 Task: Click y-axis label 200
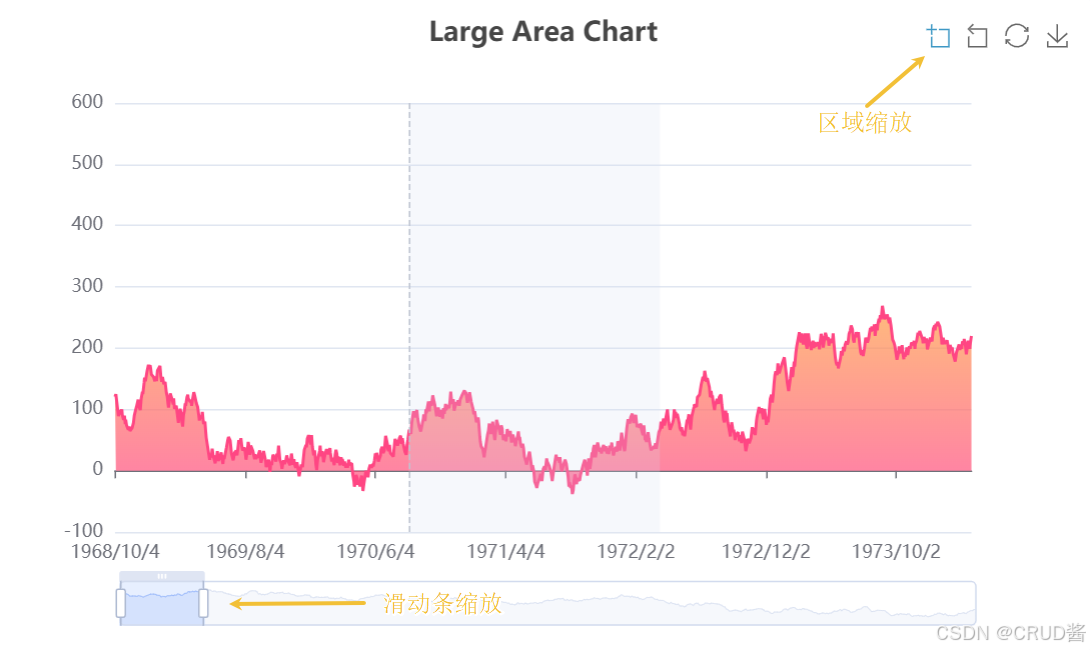pyautogui.click(x=87, y=347)
